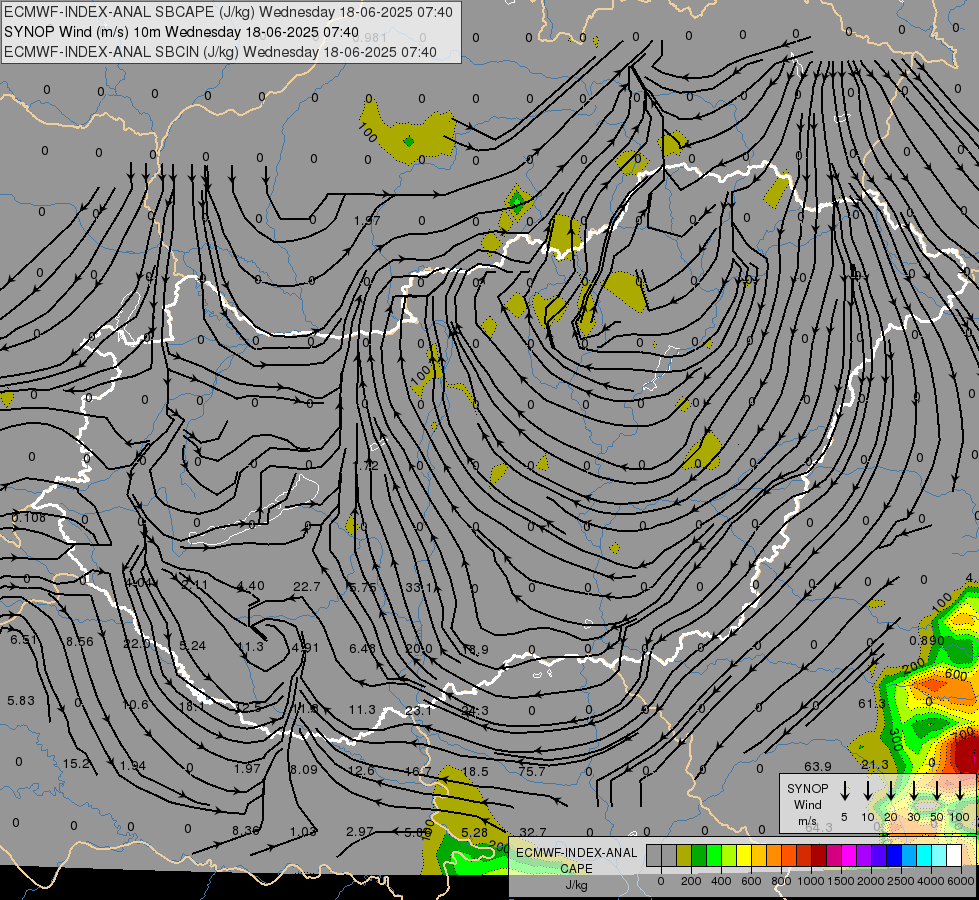The width and height of the screenshot is (979, 900).
Task: Click the CAPE label in the colour legend
Action: [576, 869]
